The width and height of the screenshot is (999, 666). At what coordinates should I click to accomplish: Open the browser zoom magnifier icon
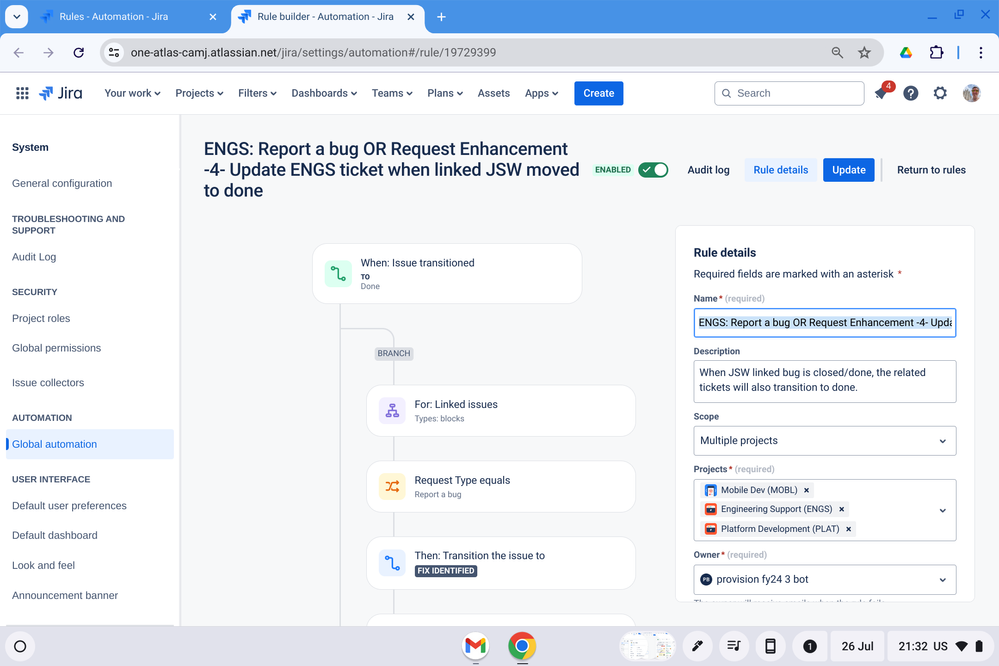tap(837, 52)
